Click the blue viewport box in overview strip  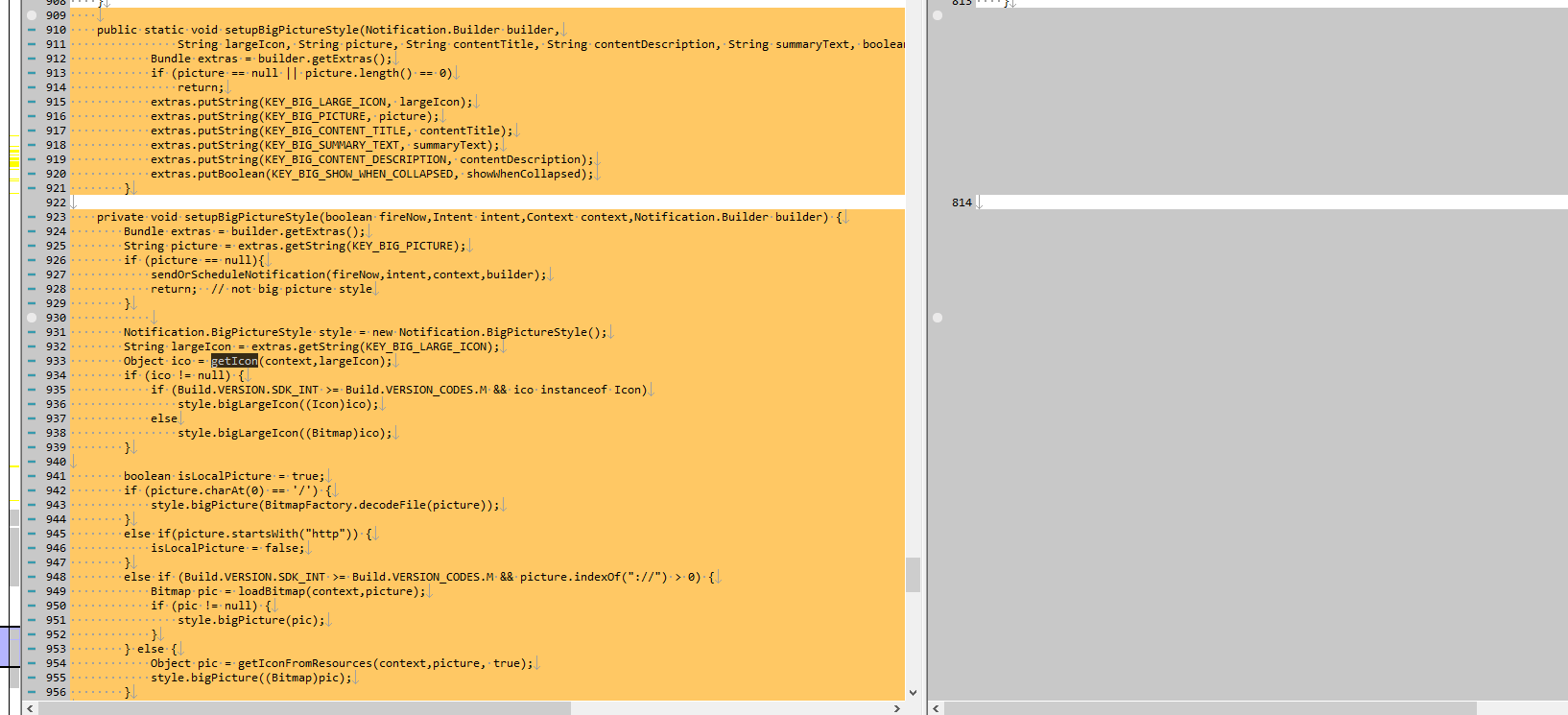(10, 646)
